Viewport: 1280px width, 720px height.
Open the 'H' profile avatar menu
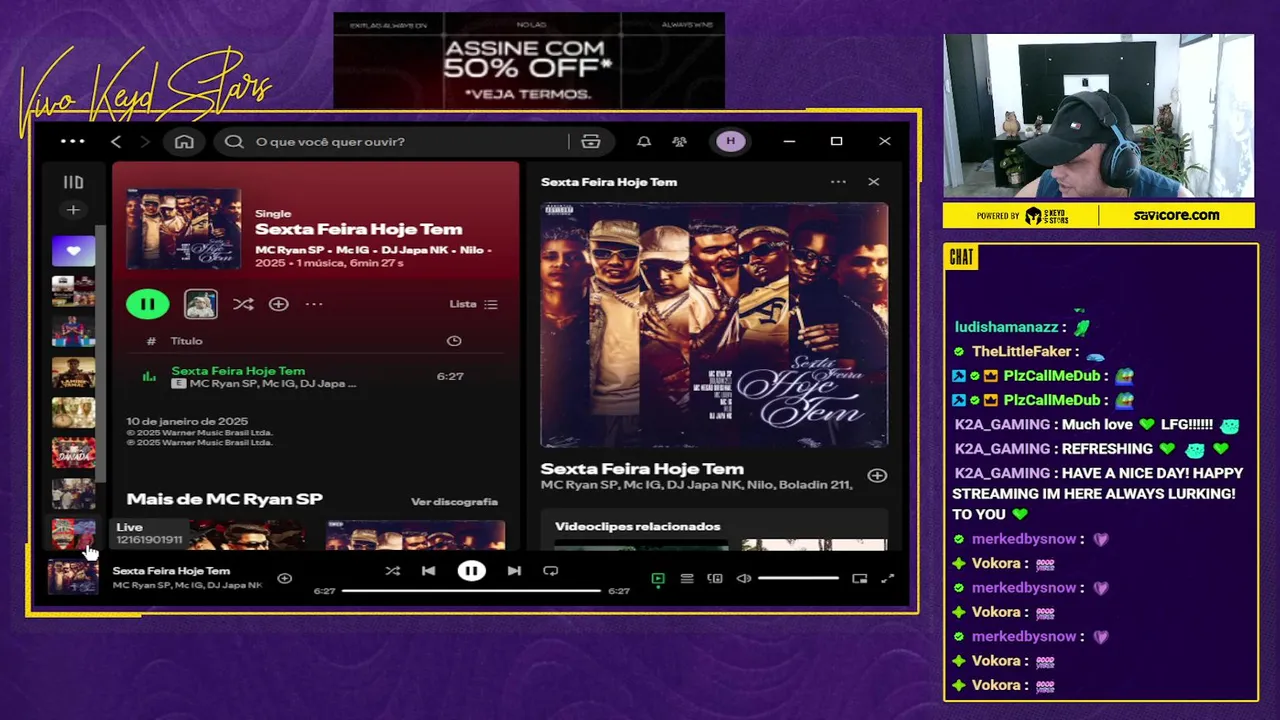tap(730, 141)
